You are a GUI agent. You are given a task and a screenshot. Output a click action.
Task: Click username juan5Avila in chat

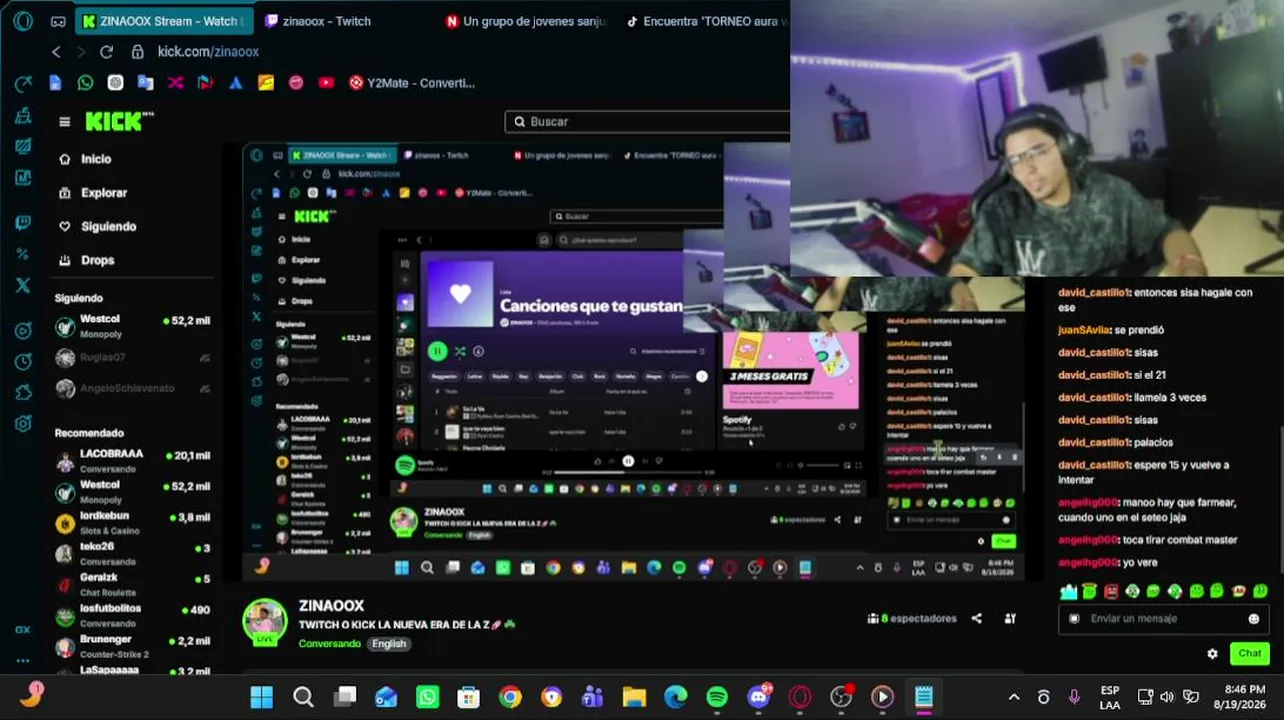pos(1083,330)
